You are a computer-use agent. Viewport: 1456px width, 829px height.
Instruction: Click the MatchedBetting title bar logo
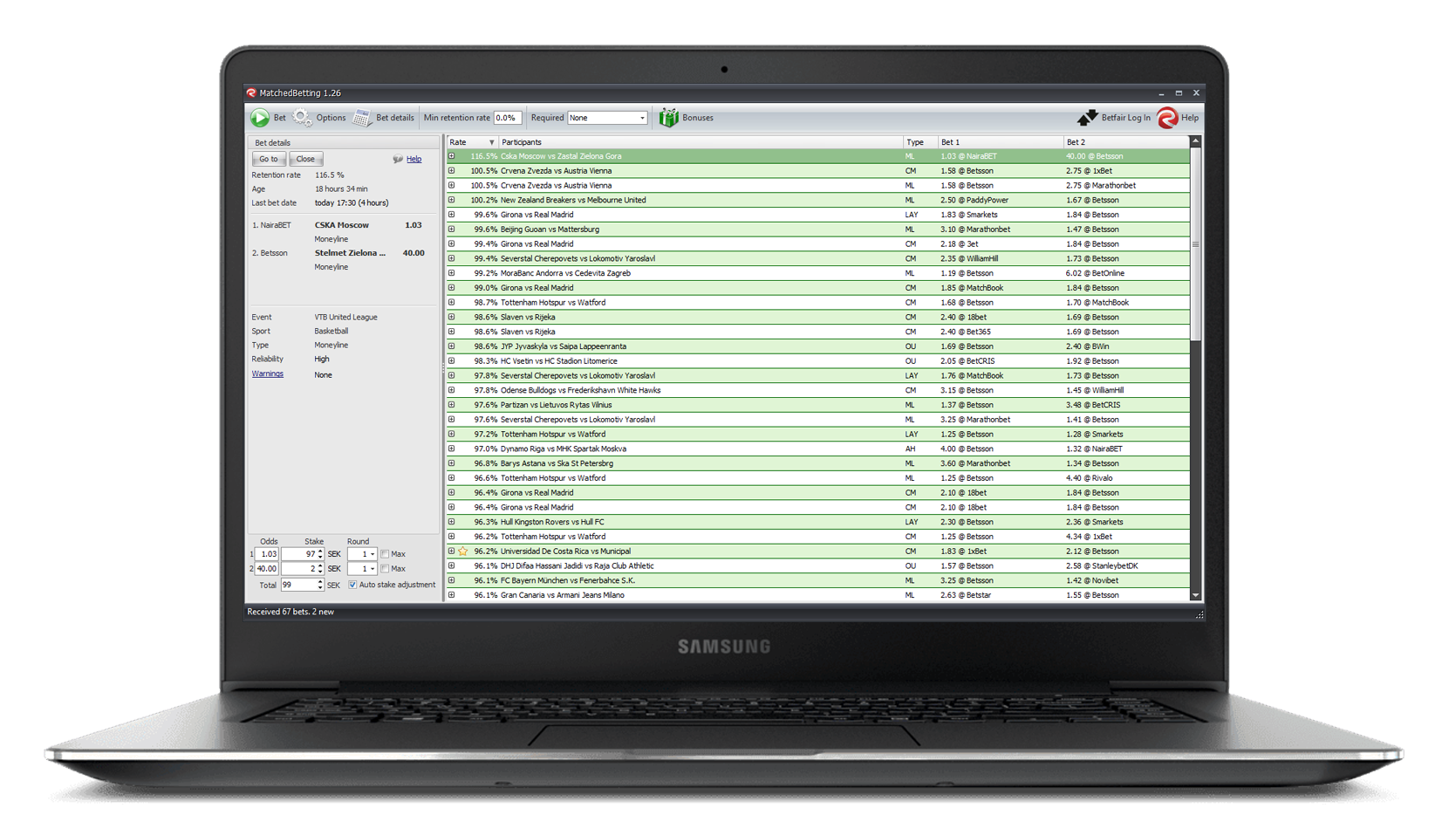click(x=251, y=92)
